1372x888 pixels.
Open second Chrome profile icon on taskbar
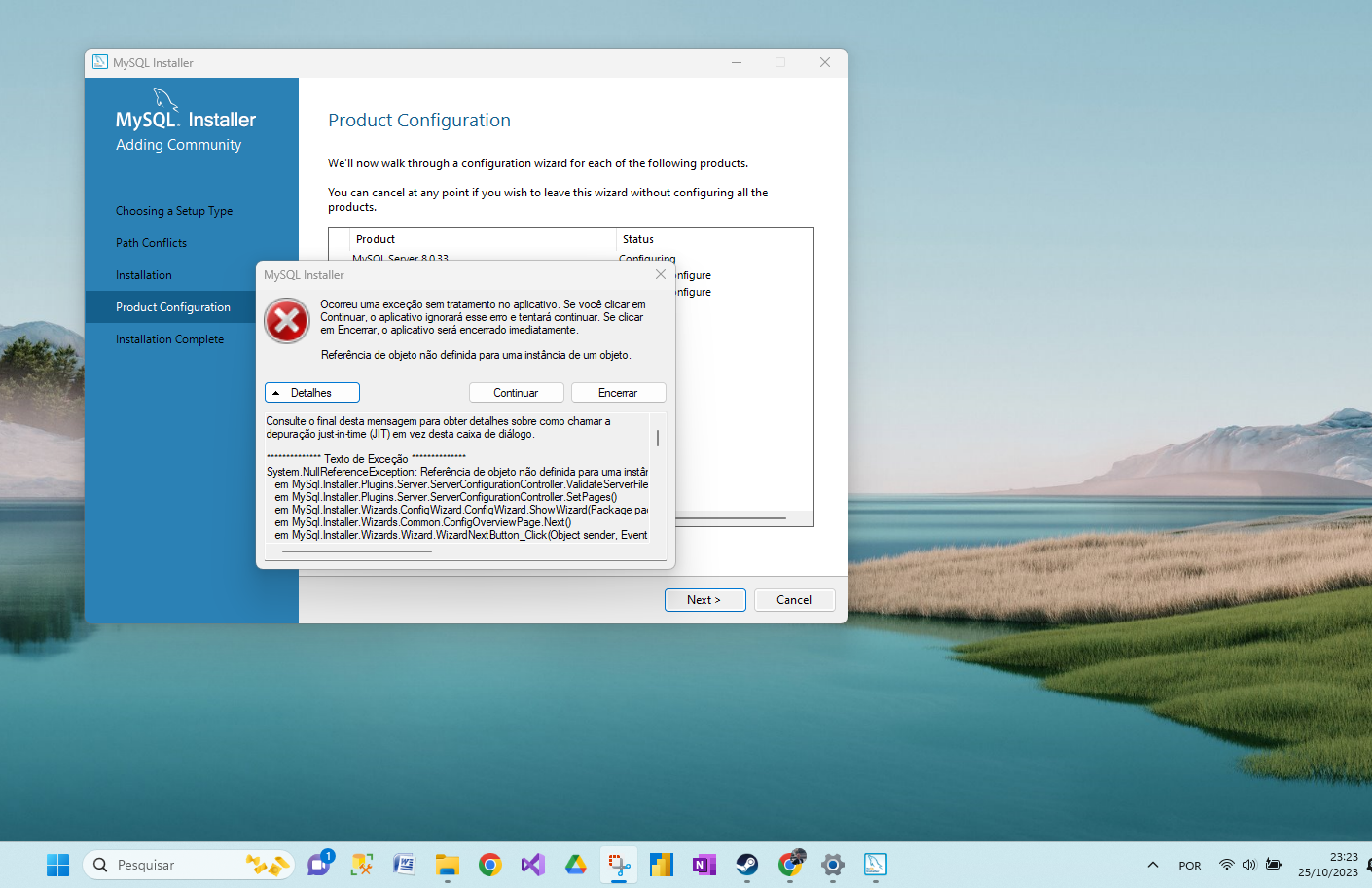(x=790, y=865)
